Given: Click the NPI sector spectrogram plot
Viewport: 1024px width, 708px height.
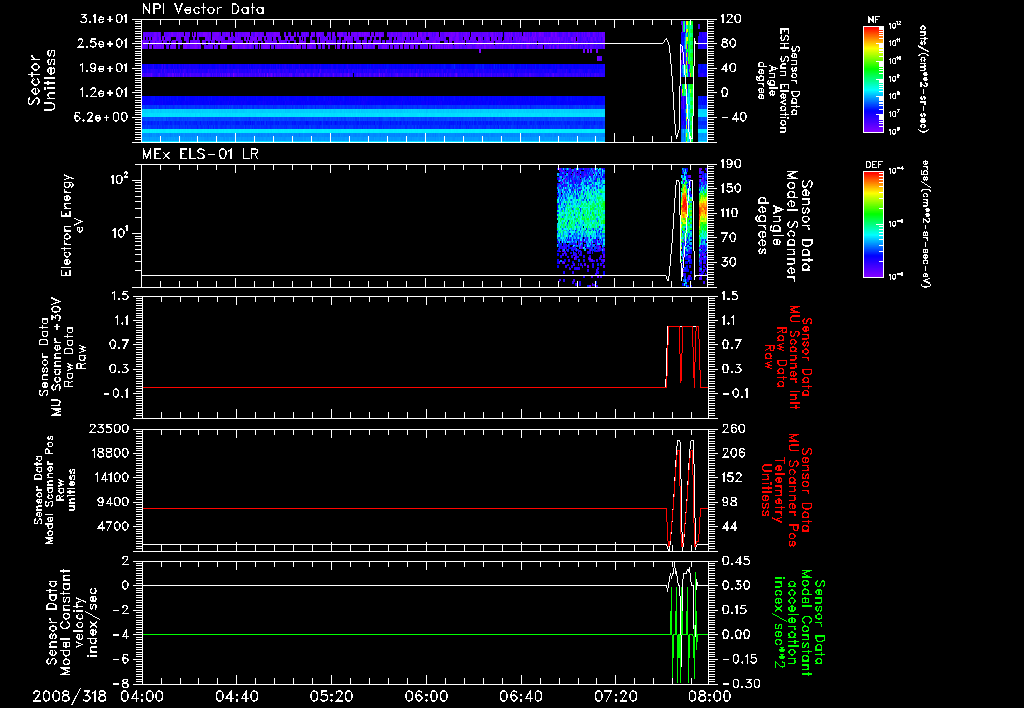Looking at the screenshot, I should pos(425,80).
